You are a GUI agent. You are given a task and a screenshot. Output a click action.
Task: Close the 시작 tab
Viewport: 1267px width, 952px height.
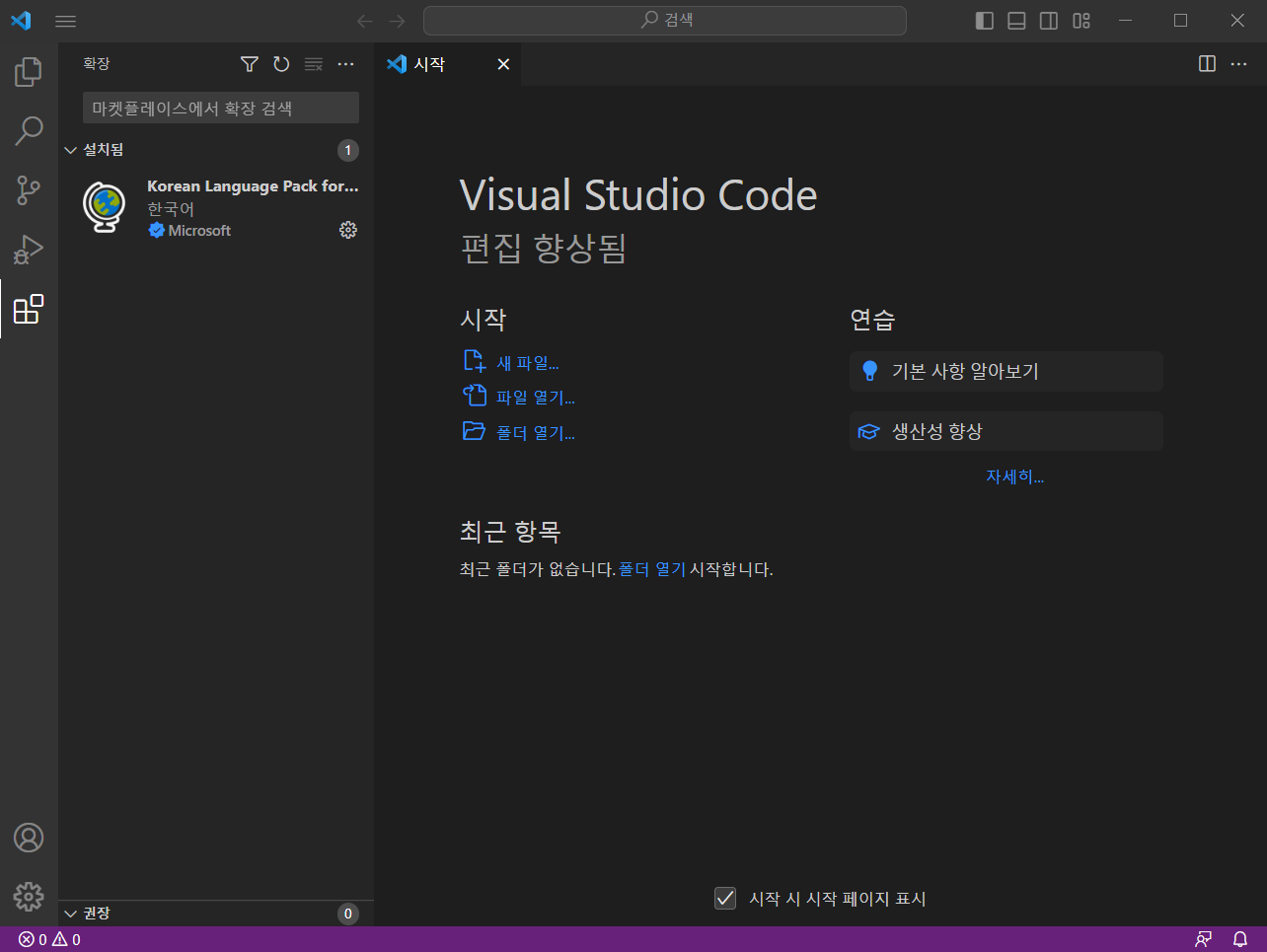pyautogui.click(x=503, y=64)
